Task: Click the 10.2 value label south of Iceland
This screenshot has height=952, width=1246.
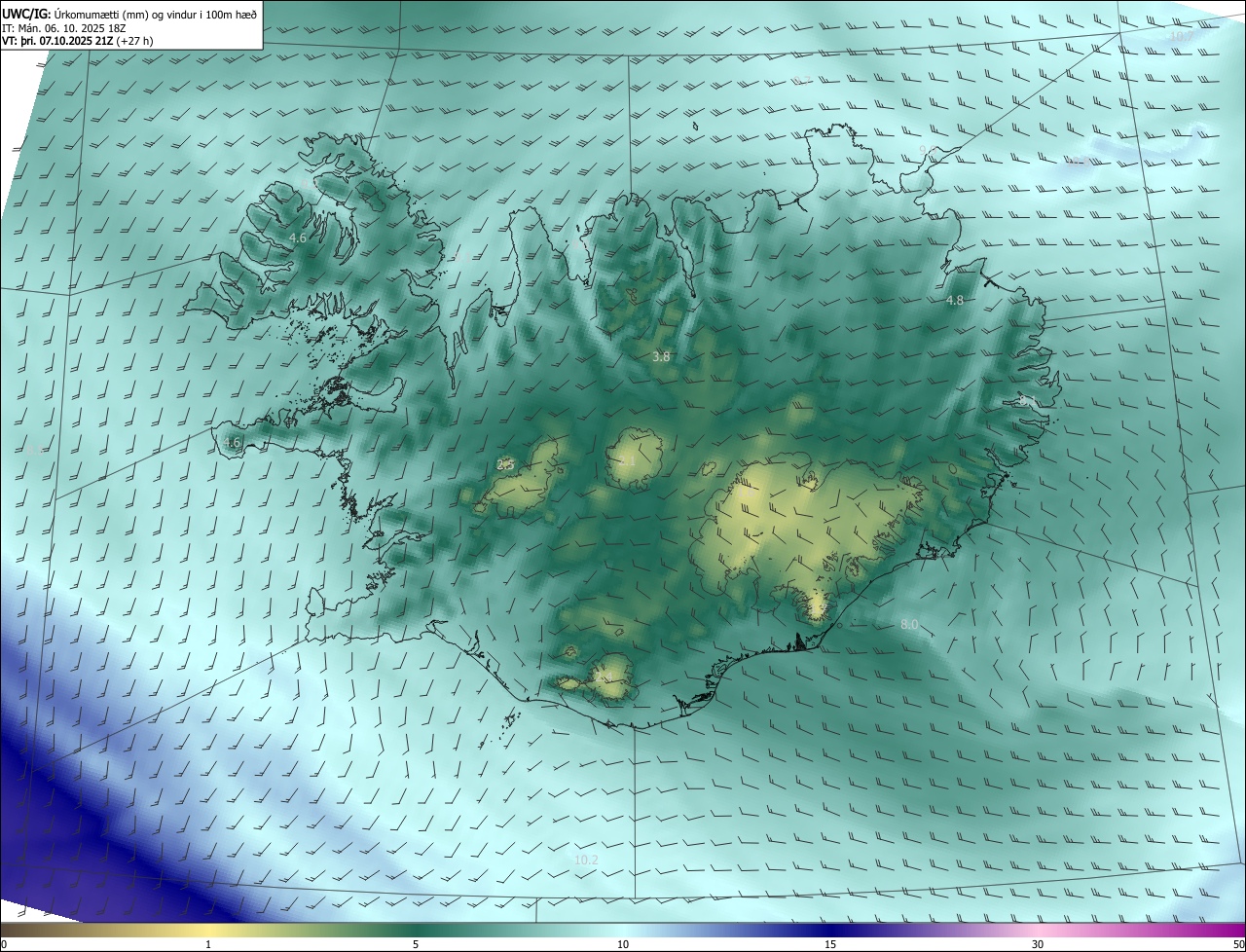Action: (586, 860)
